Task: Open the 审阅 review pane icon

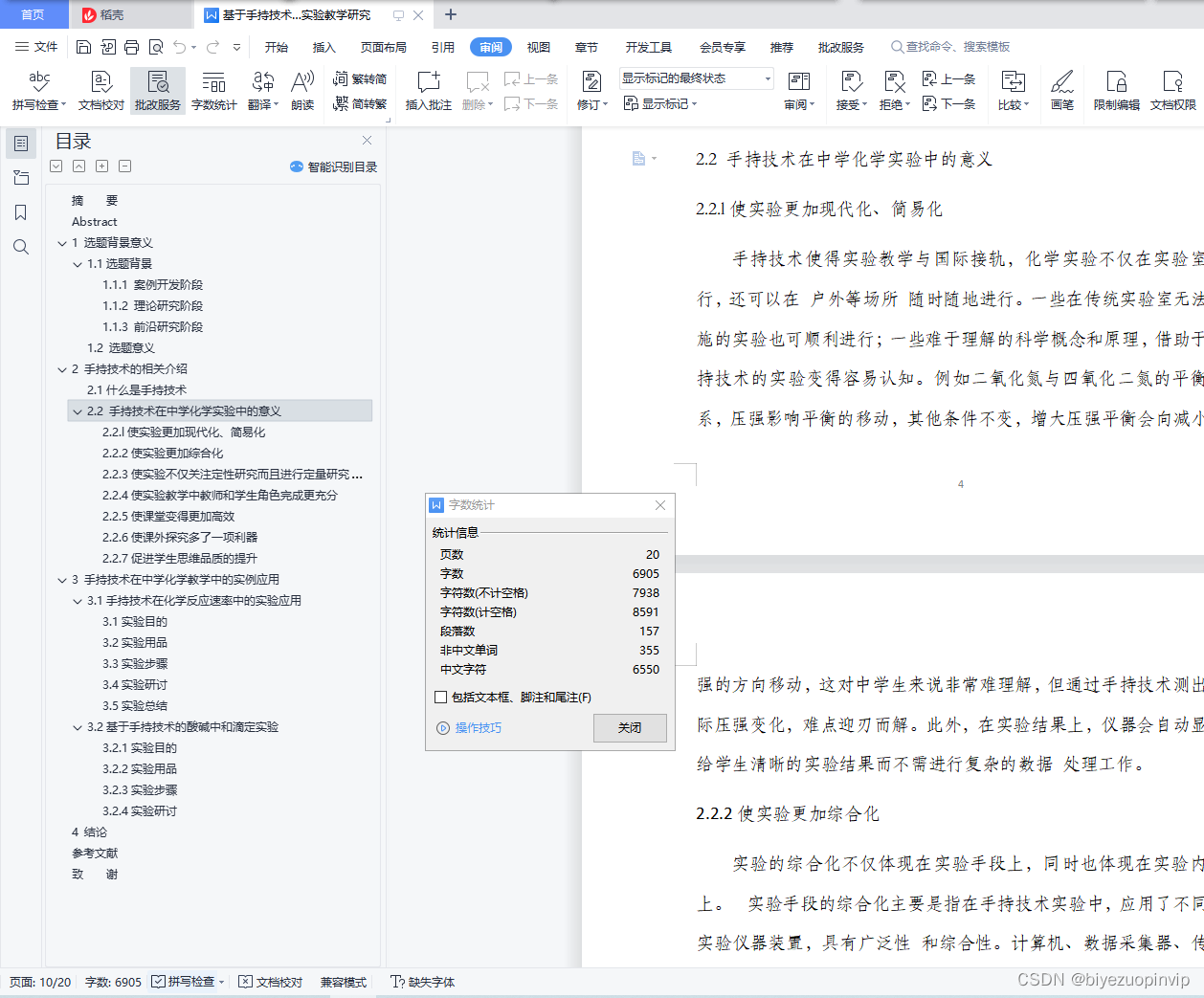Action: coord(799,91)
